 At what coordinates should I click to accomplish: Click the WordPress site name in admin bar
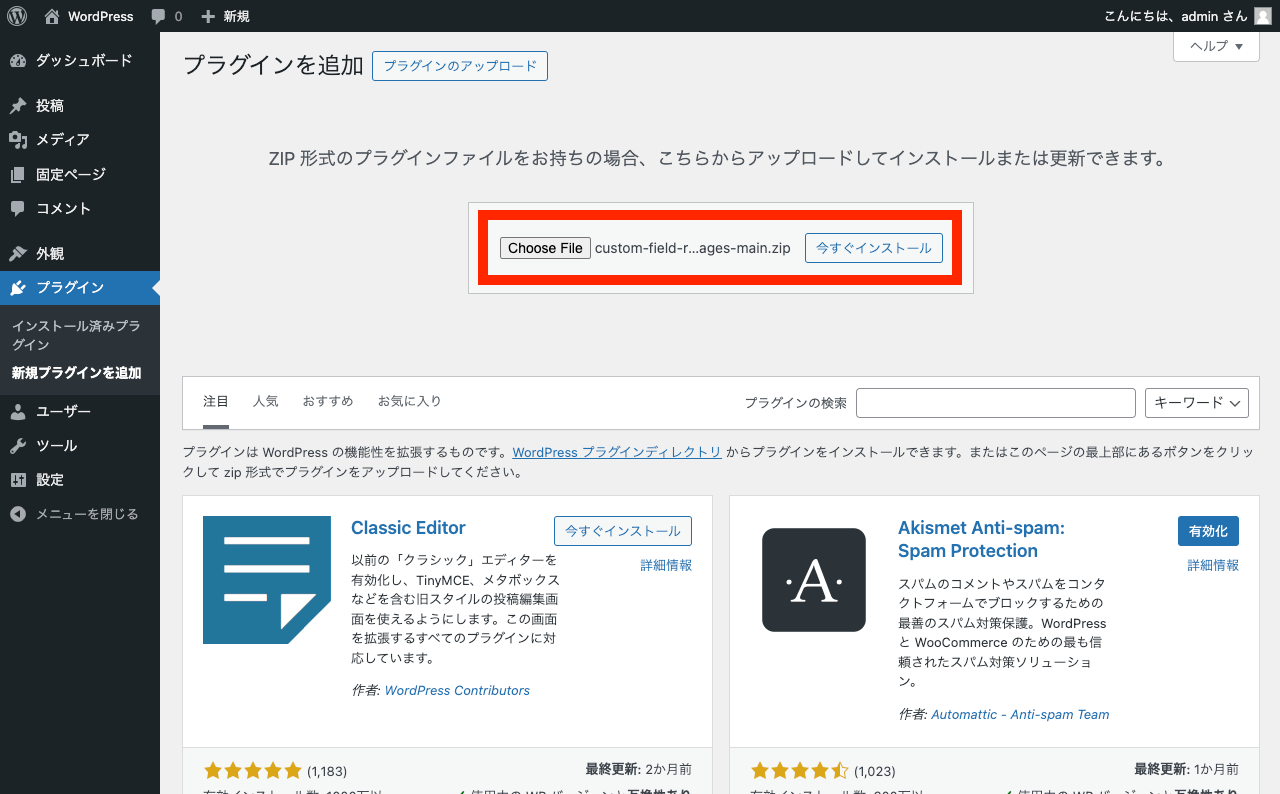click(101, 16)
